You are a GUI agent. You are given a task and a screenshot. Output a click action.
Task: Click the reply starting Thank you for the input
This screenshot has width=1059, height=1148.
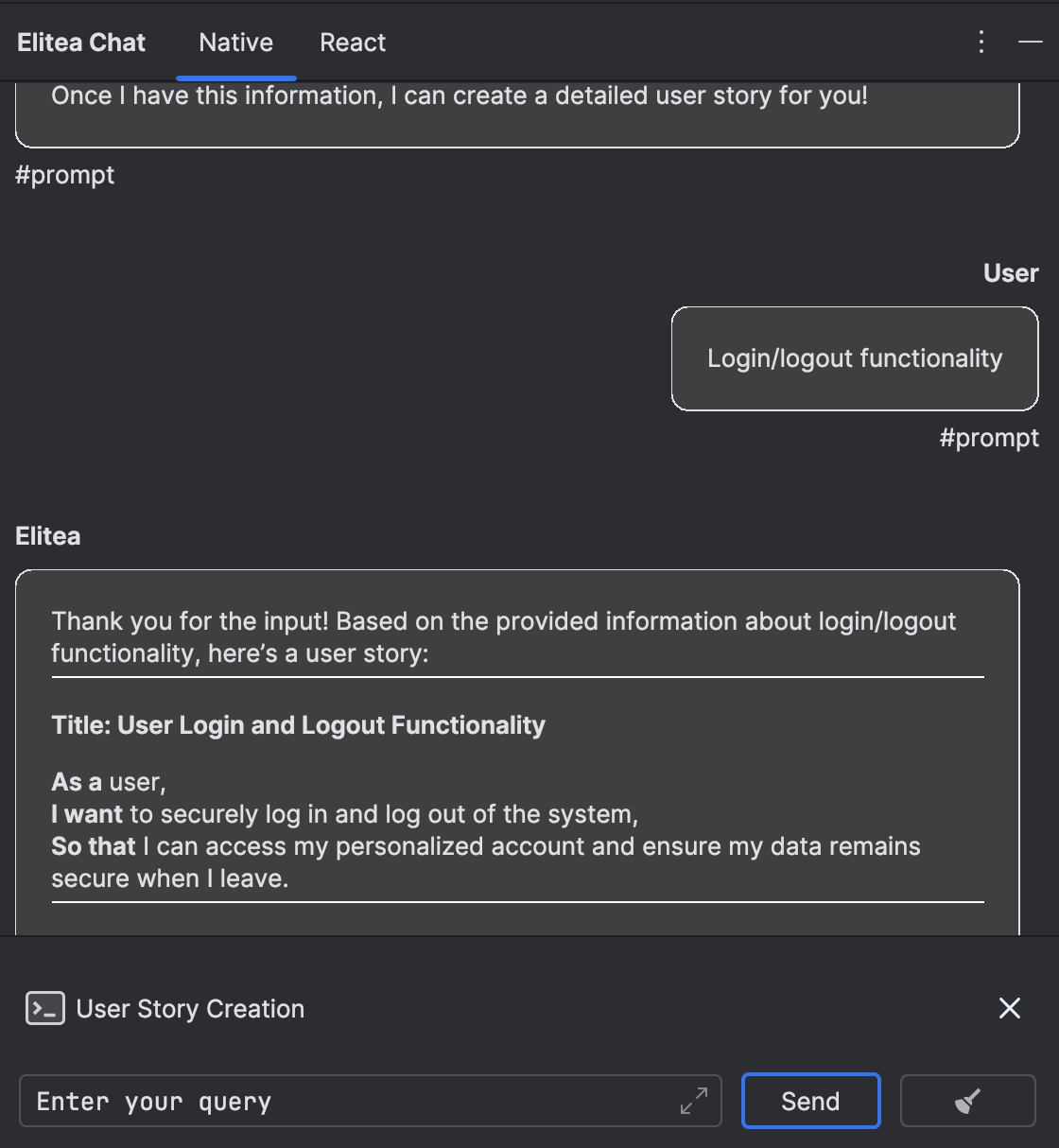coord(503,636)
